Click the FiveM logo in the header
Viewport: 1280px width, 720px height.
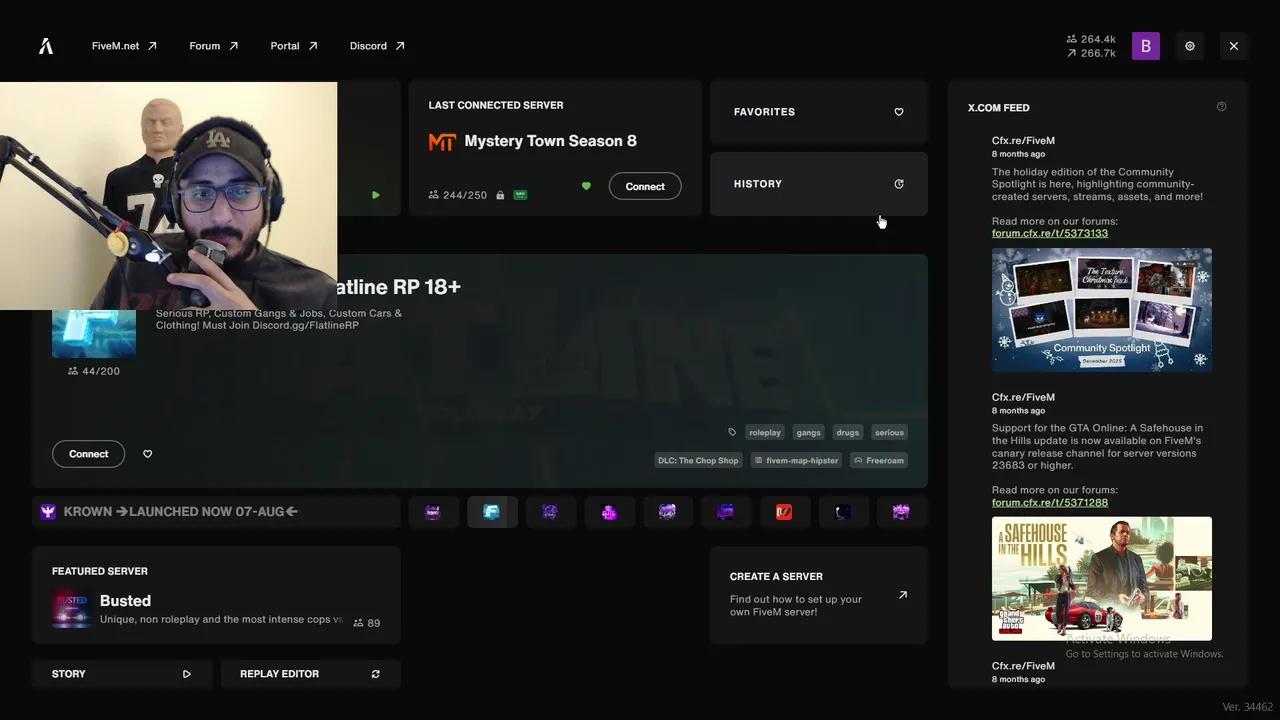coord(46,46)
